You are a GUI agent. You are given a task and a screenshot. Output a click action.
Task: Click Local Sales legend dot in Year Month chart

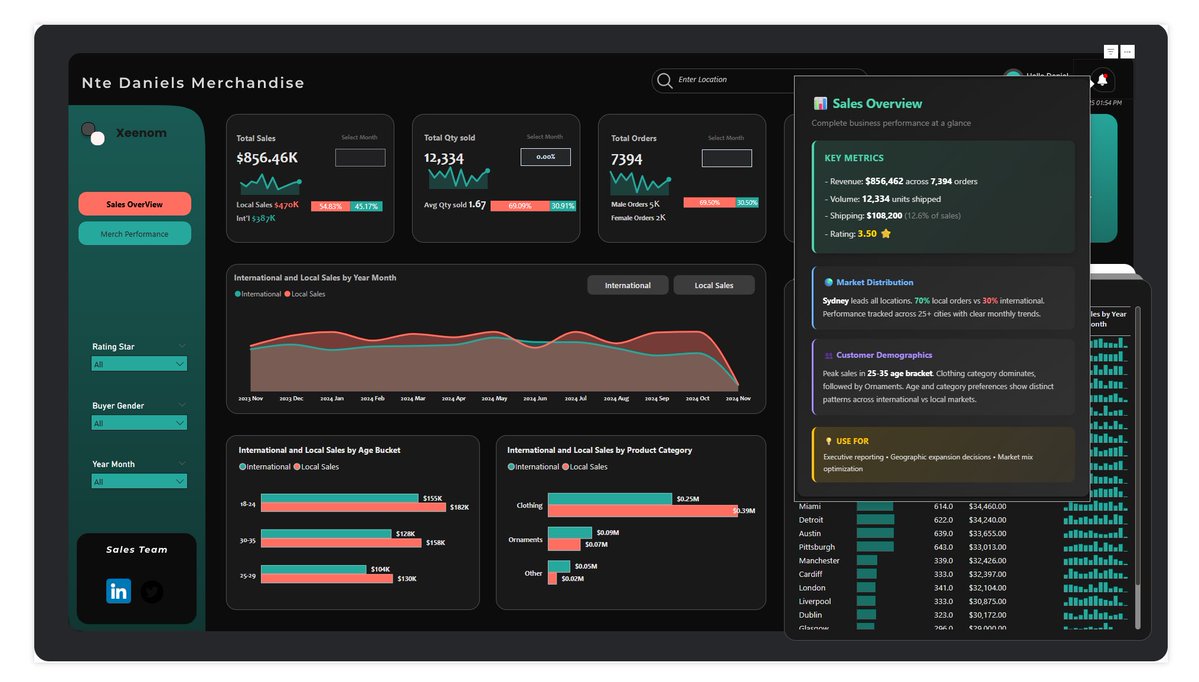pyautogui.click(x=288, y=294)
